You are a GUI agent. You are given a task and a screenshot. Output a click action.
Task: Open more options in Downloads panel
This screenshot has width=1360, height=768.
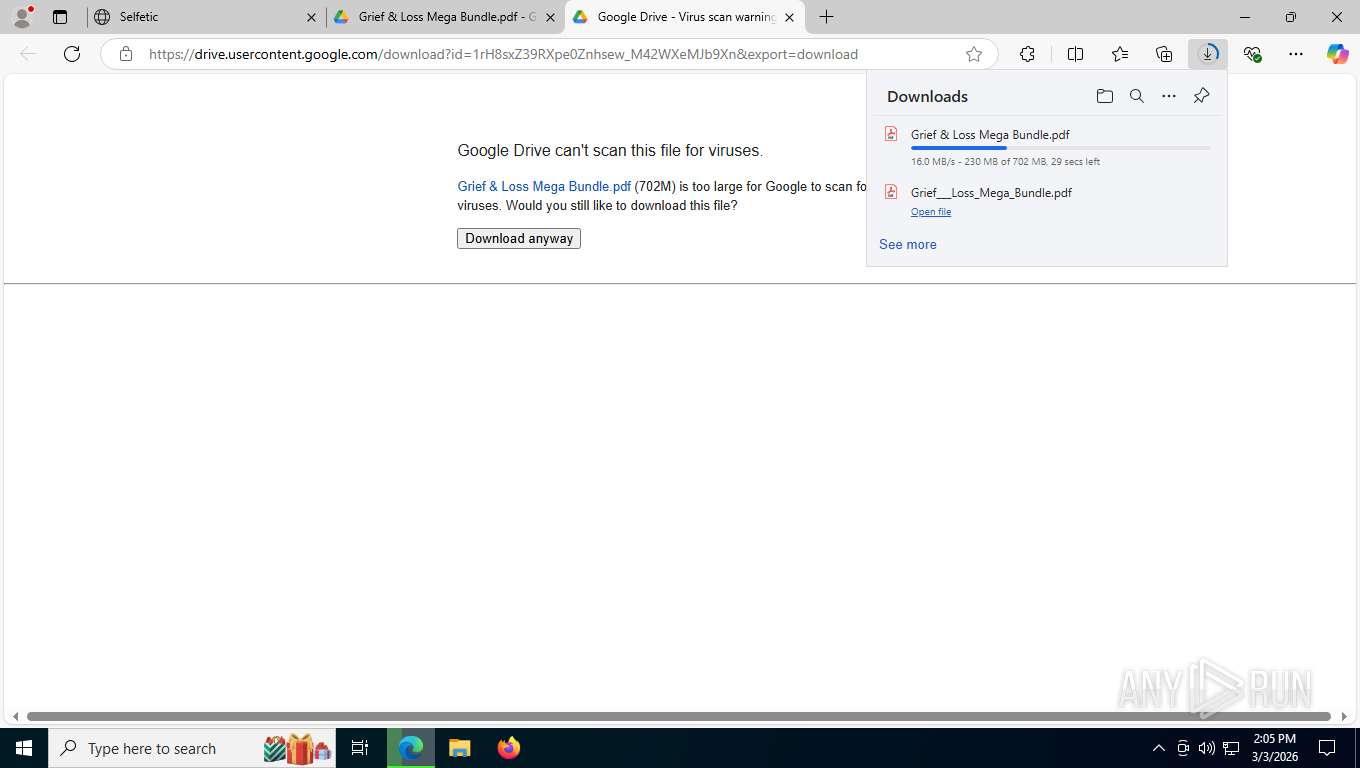[x=1169, y=96]
